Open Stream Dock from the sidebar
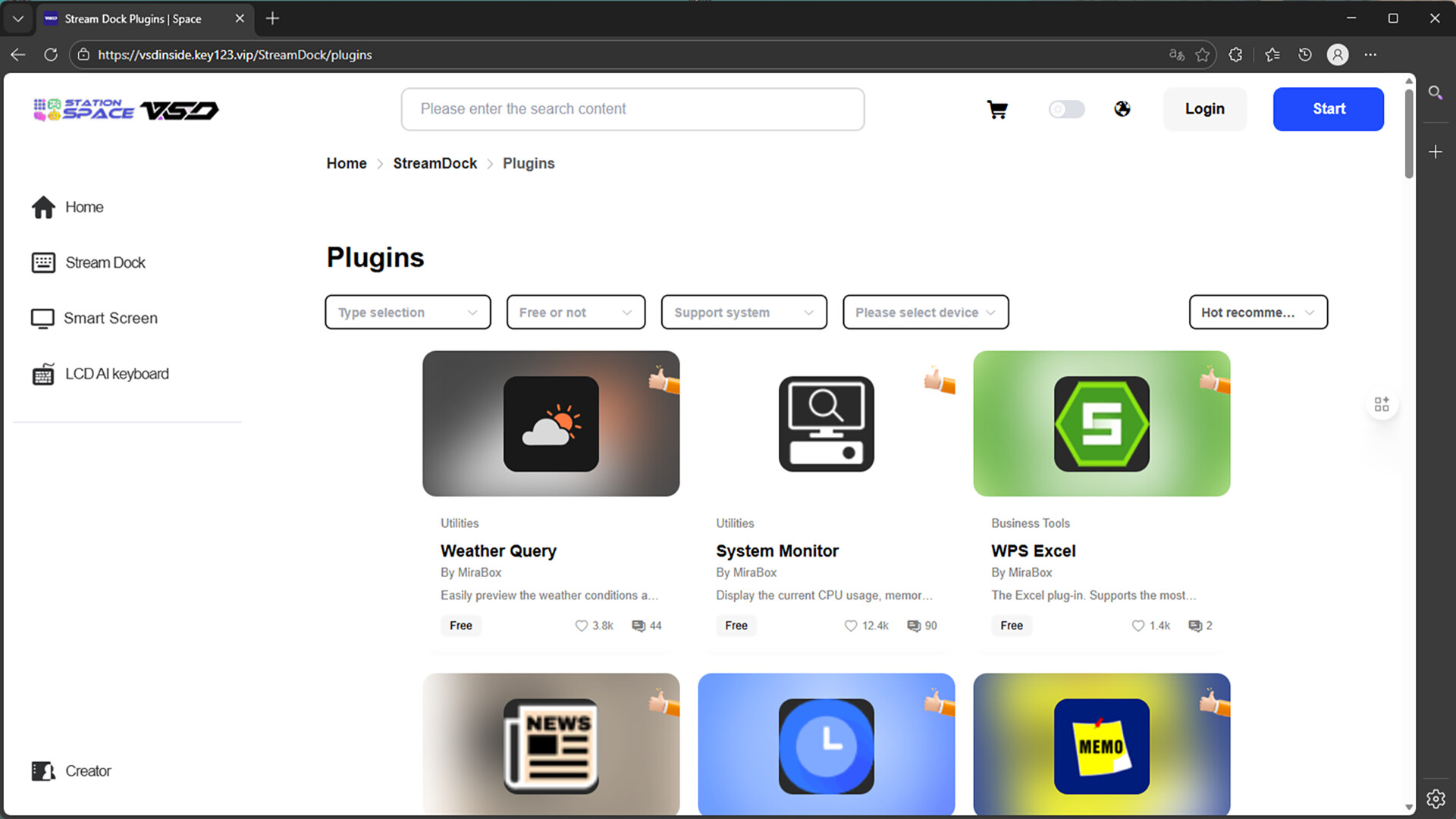The image size is (1456, 819). click(x=105, y=262)
